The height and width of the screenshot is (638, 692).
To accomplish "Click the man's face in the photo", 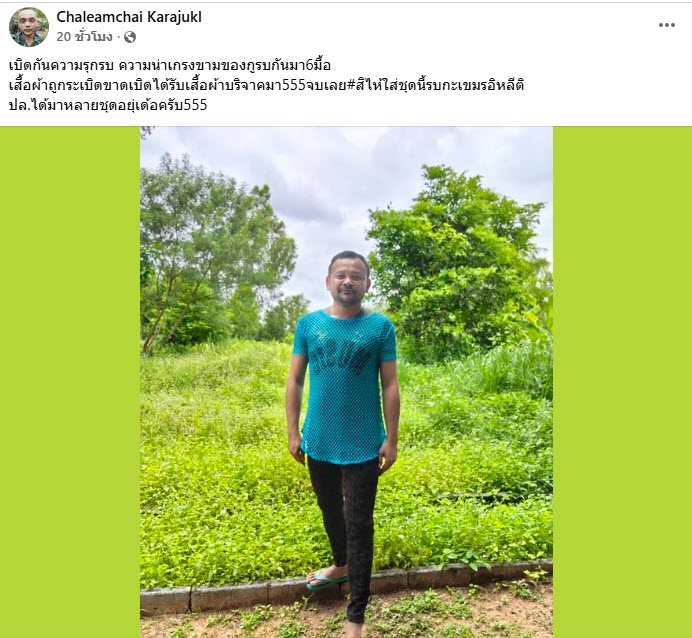I will (348, 278).
